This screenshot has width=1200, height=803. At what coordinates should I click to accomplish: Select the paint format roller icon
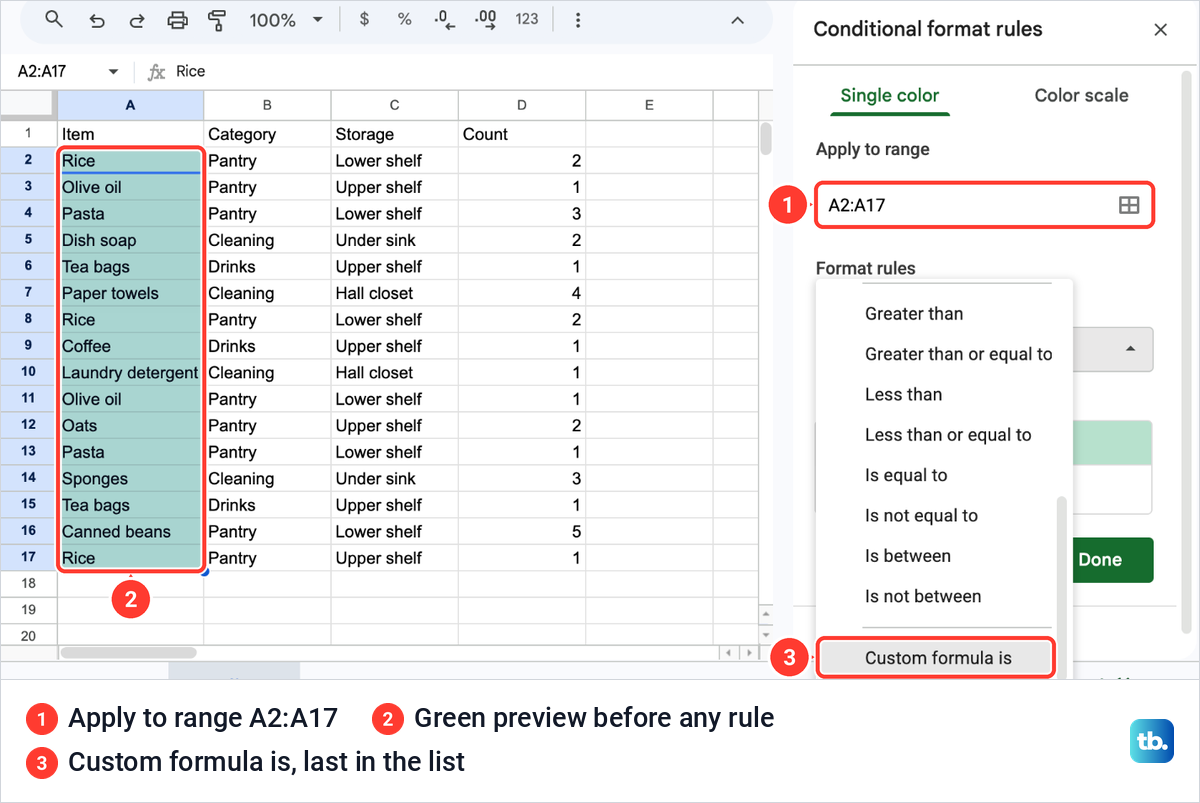(x=217, y=20)
